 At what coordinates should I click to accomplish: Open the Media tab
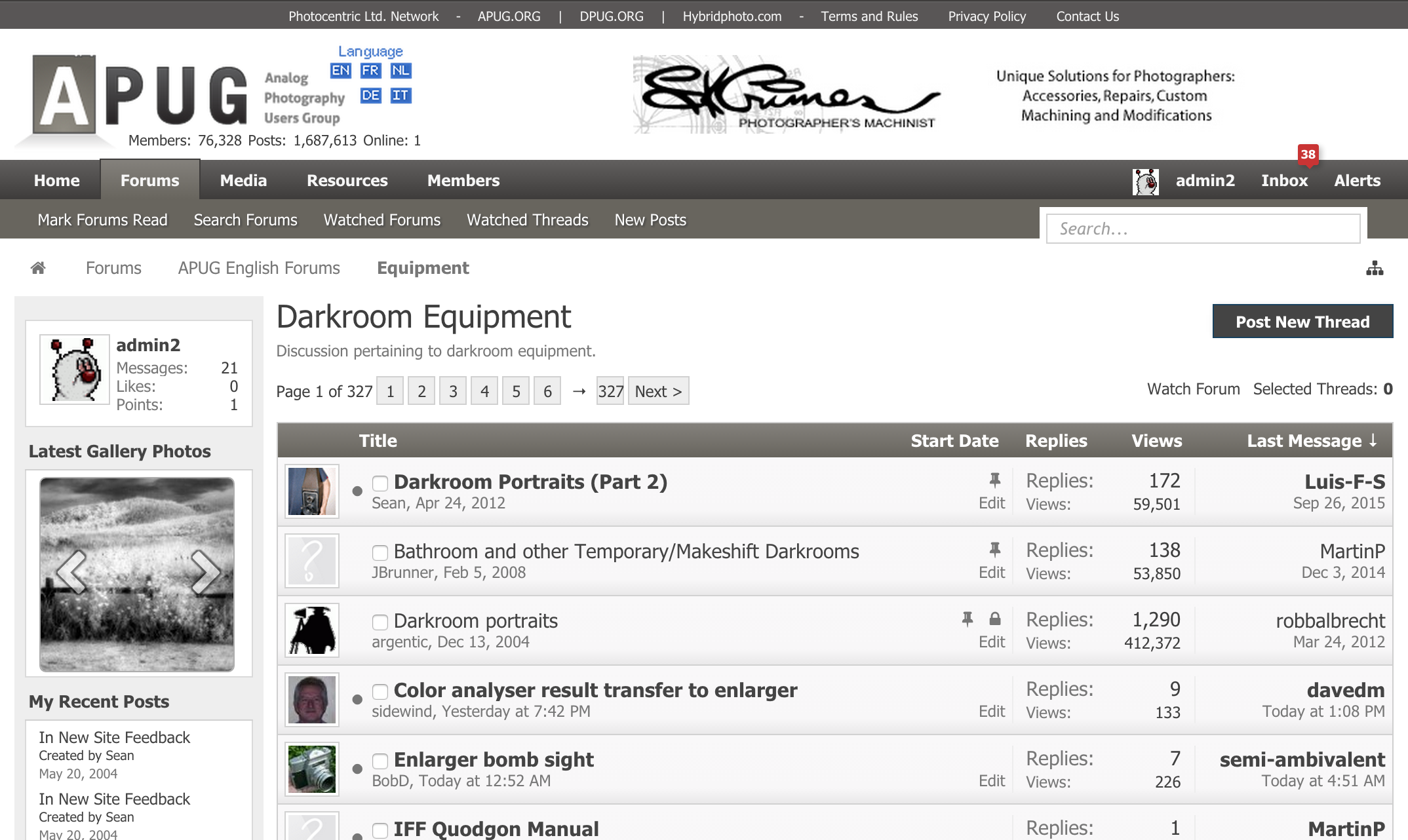click(x=243, y=180)
